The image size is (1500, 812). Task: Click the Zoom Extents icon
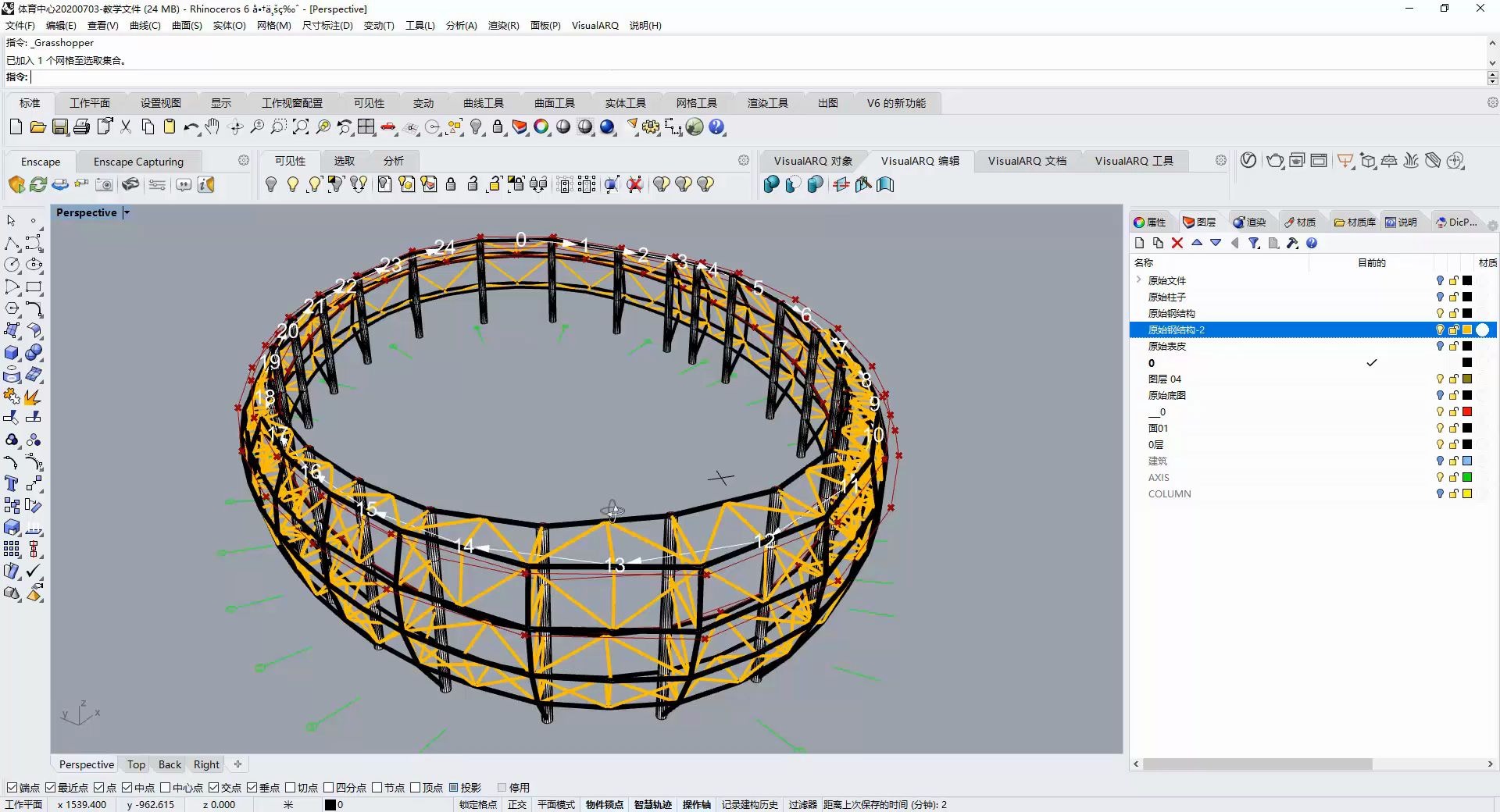[x=301, y=127]
